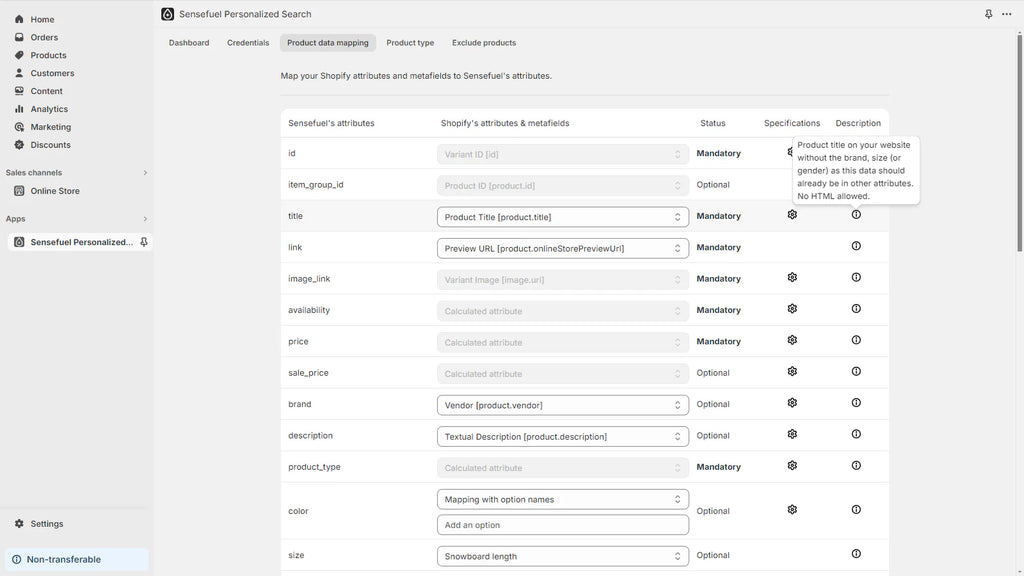Open the Snowboard length size dropdown
This screenshot has width=1024, height=576.
pos(562,556)
